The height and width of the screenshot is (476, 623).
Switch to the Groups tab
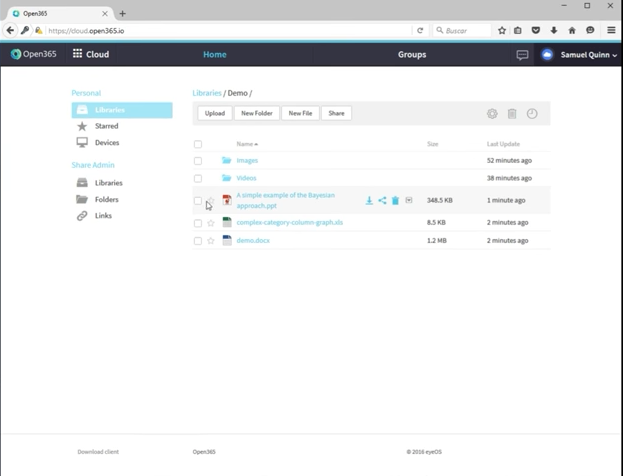[x=412, y=54]
